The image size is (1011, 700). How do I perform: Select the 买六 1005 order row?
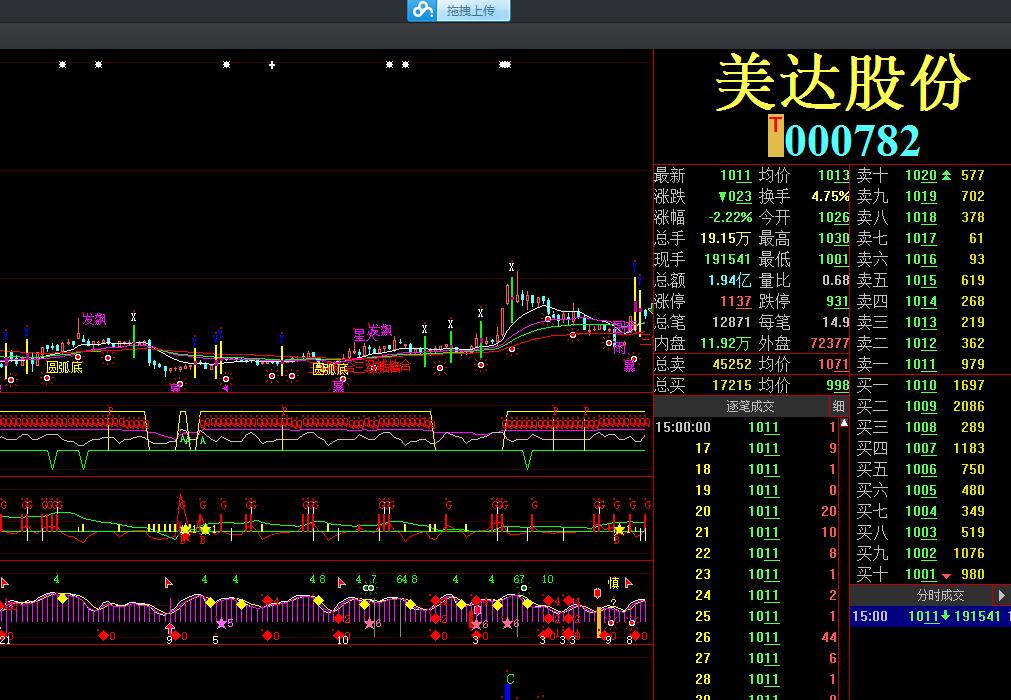[x=921, y=491]
